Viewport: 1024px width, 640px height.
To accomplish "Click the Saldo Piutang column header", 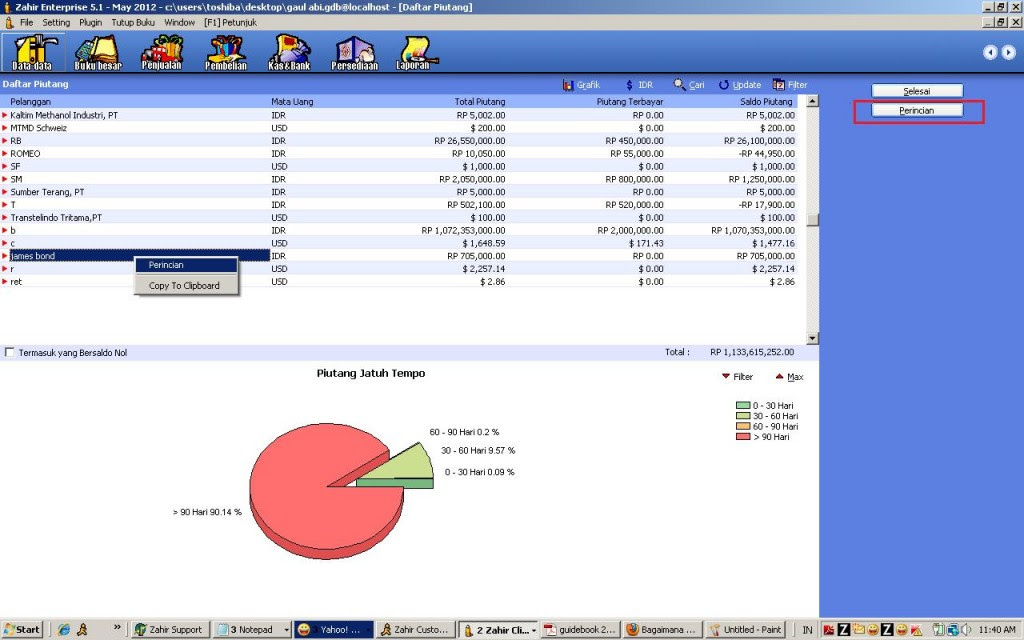I will pyautogui.click(x=766, y=102).
